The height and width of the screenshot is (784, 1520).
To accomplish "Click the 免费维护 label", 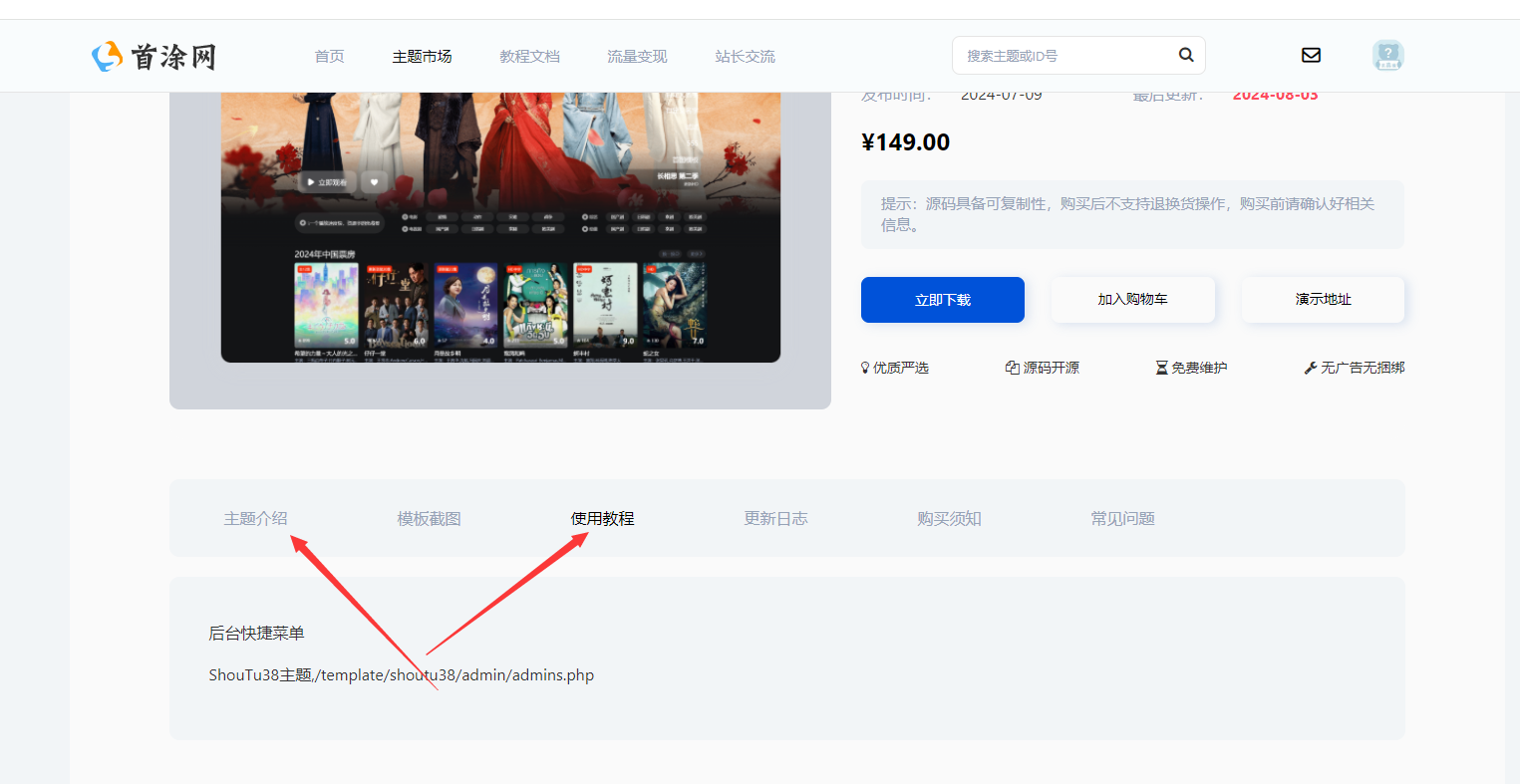I will (1199, 368).
